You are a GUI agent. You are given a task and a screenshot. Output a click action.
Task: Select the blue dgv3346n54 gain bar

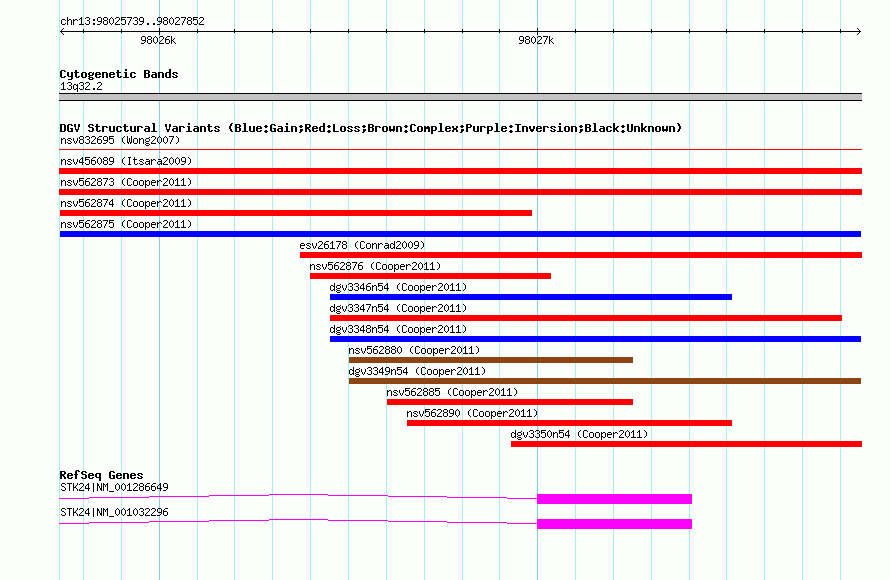[x=531, y=297]
